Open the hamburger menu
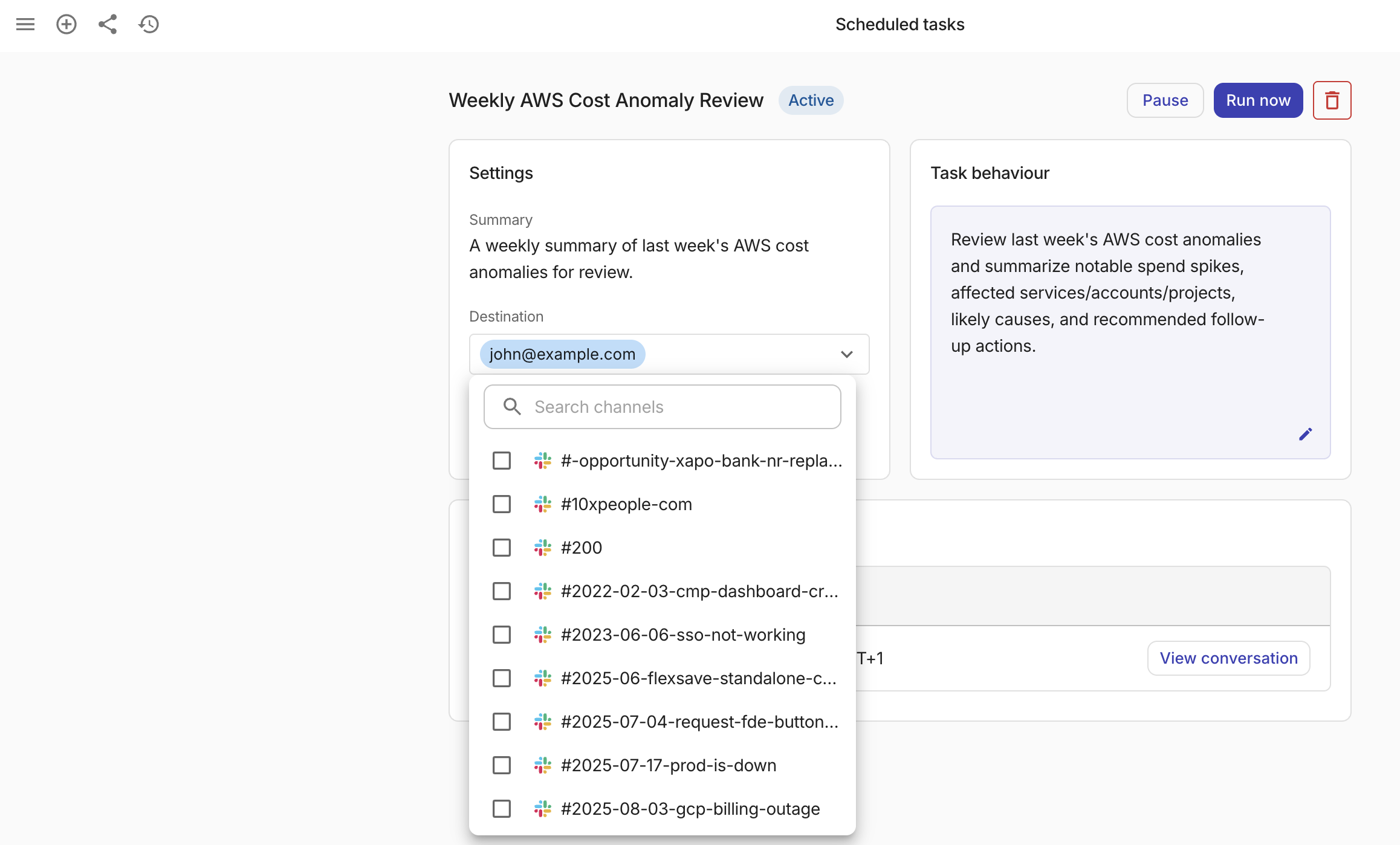The height and width of the screenshot is (845, 1400). pyautogui.click(x=25, y=24)
